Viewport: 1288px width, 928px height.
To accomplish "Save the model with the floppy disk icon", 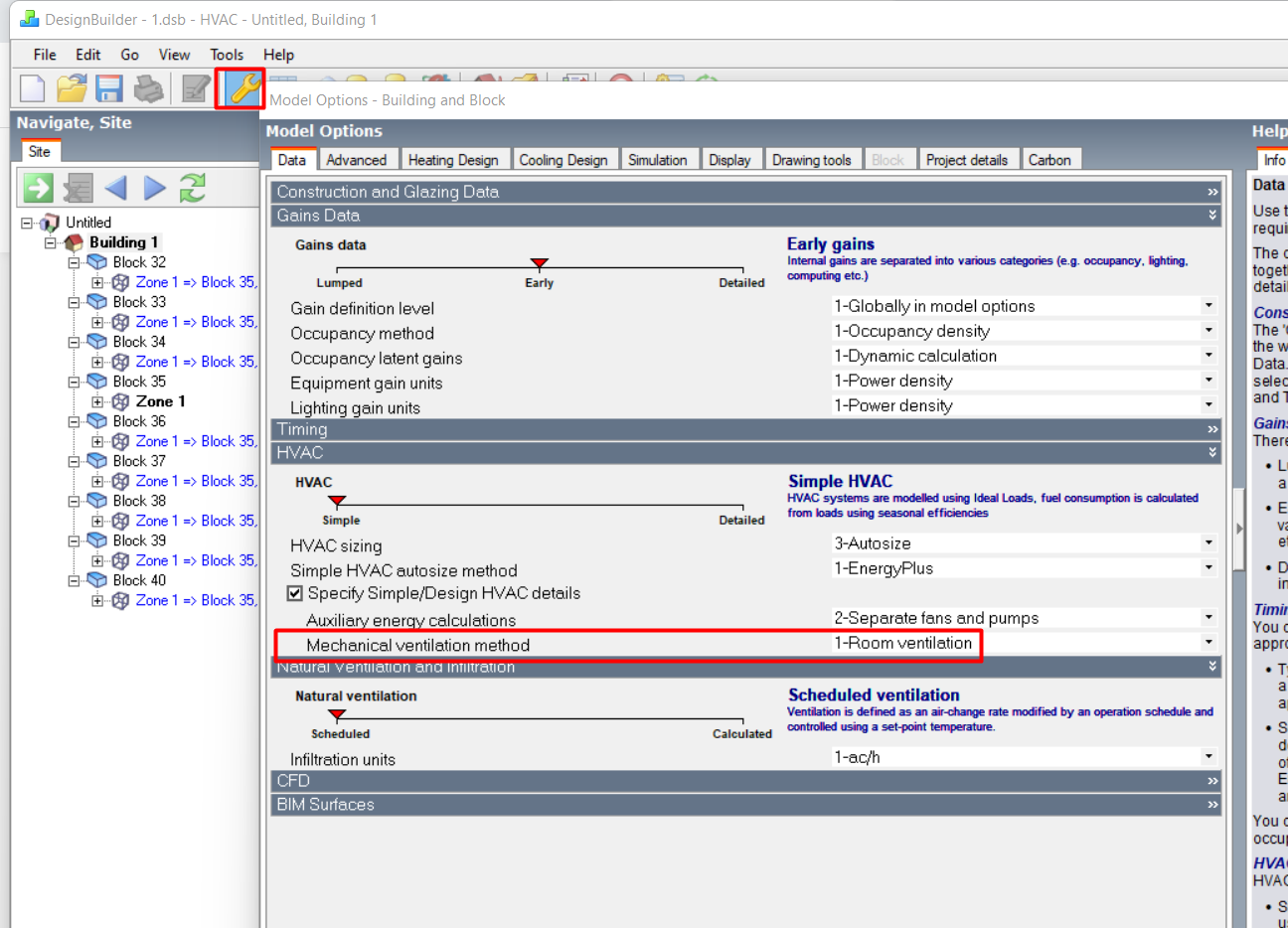I will coord(109,88).
